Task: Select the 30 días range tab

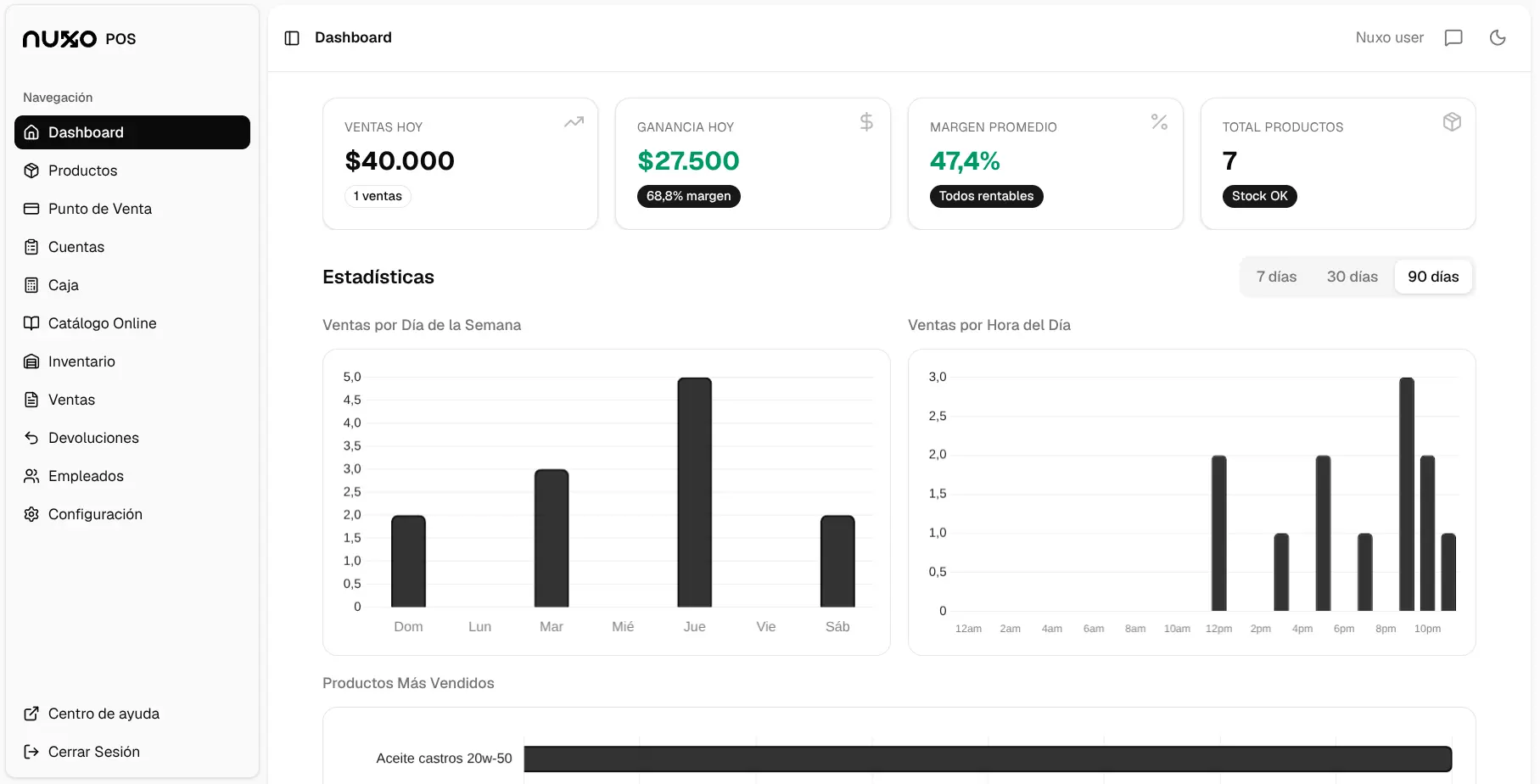Action: [1352, 277]
